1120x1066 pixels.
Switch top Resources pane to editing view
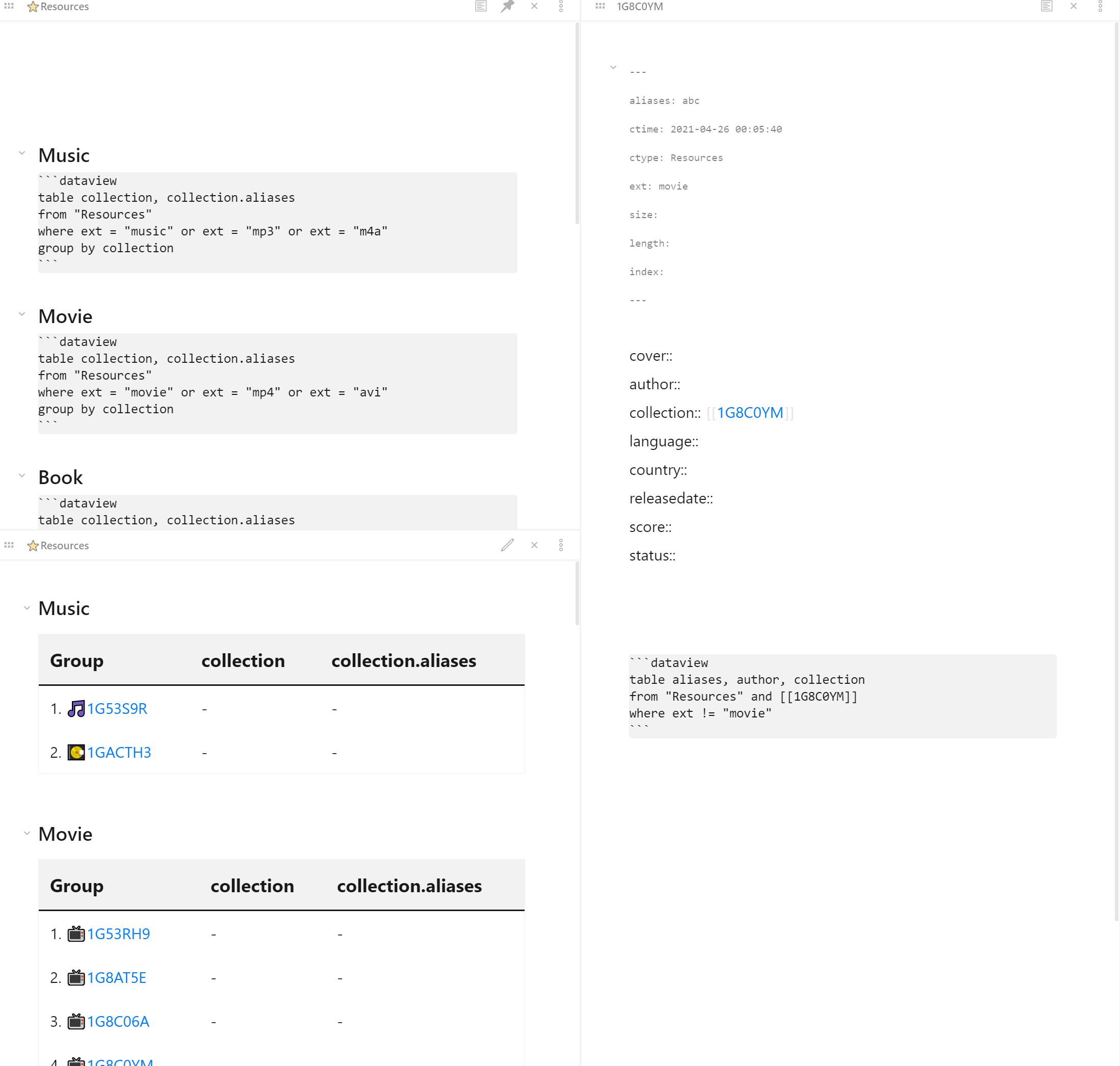[480, 6]
